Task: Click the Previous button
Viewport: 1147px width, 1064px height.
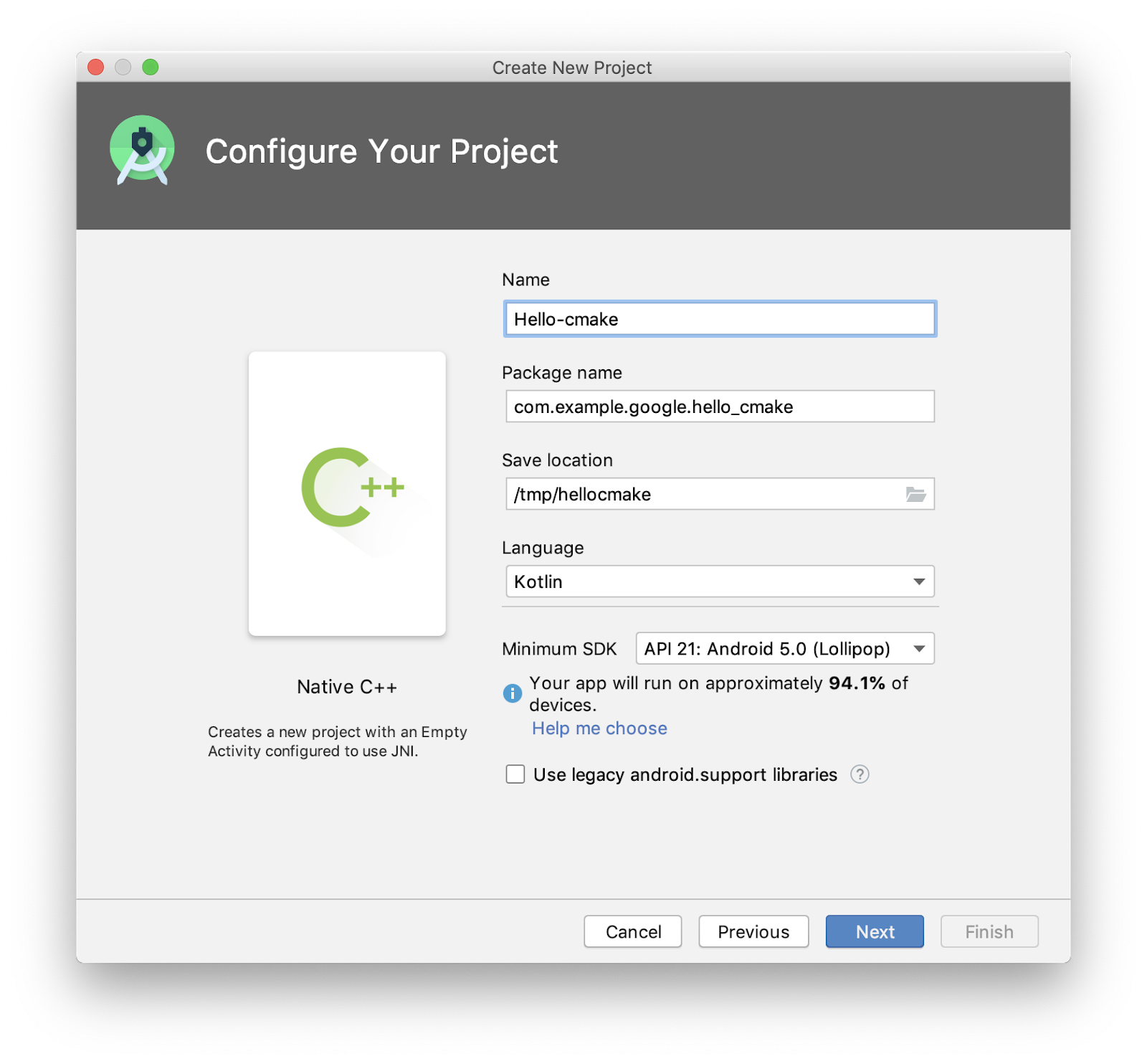Action: click(753, 931)
